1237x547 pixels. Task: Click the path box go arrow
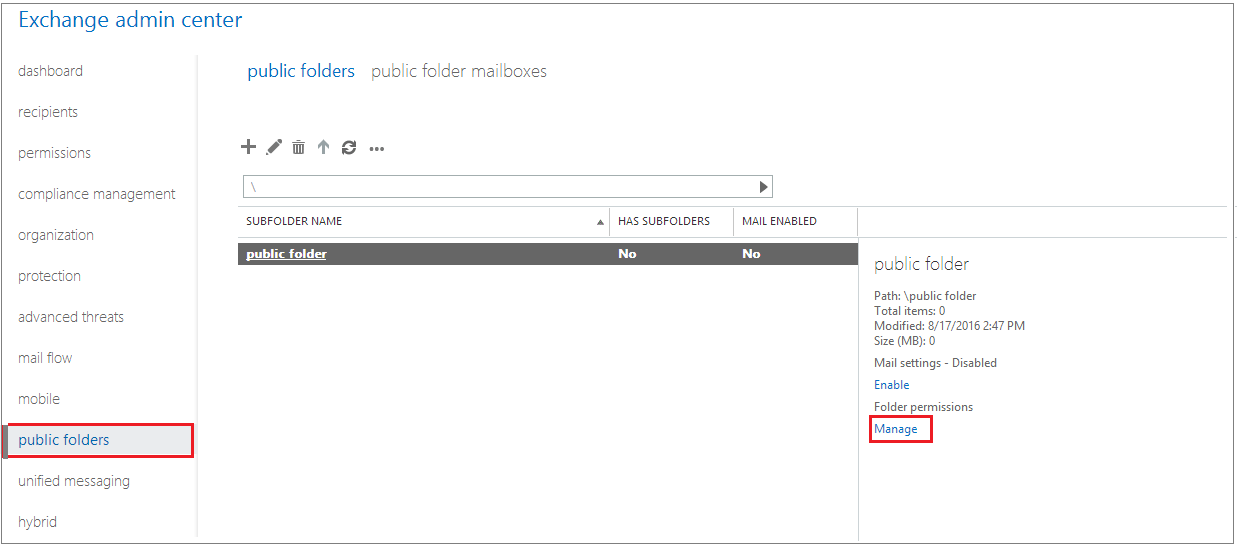click(763, 187)
